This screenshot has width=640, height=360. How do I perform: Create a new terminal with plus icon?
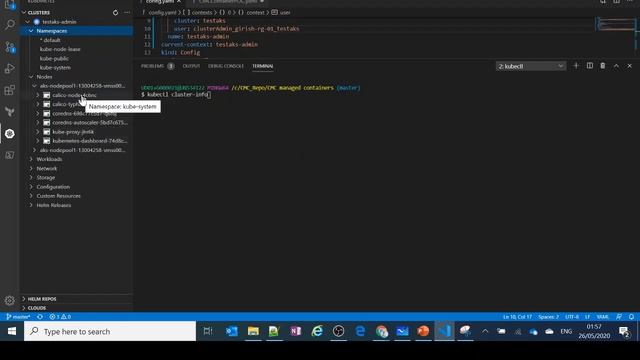pyautogui.click(x=576, y=66)
